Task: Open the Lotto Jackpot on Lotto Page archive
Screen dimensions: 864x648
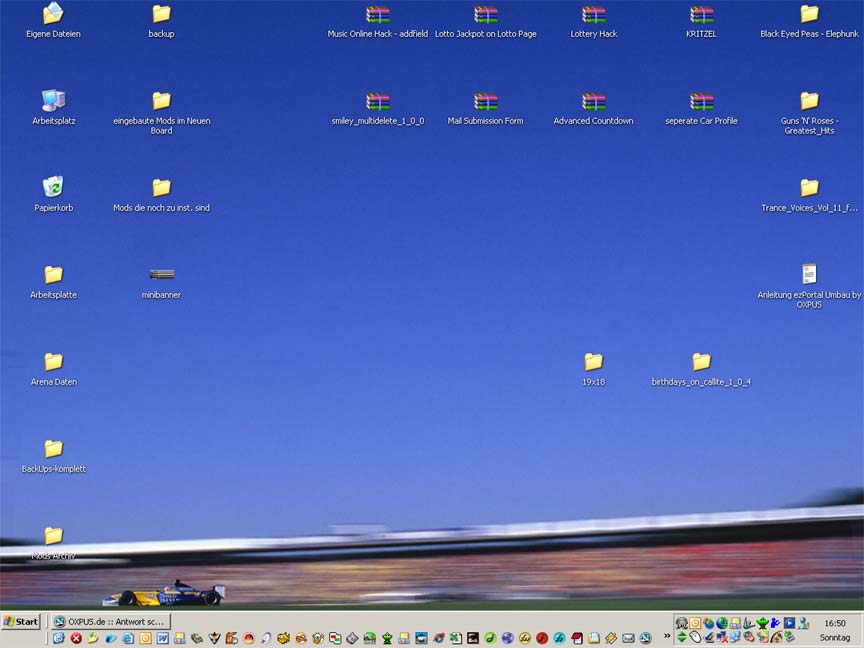Action: (x=485, y=15)
